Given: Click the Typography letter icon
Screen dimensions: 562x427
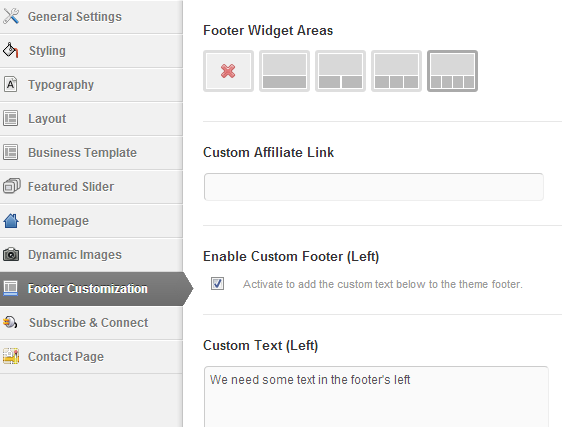Looking at the screenshot, I should [11, 85].
